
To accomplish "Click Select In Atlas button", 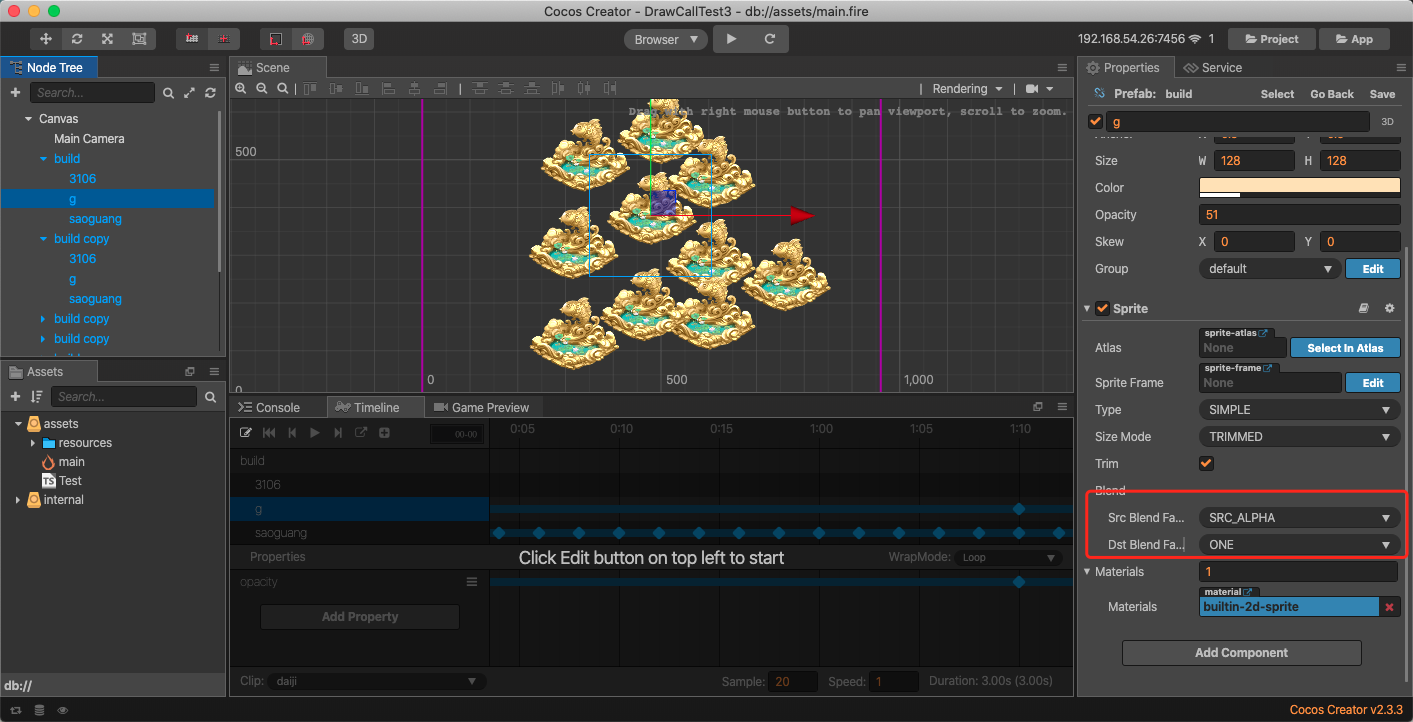I will tap(1345, 348).
